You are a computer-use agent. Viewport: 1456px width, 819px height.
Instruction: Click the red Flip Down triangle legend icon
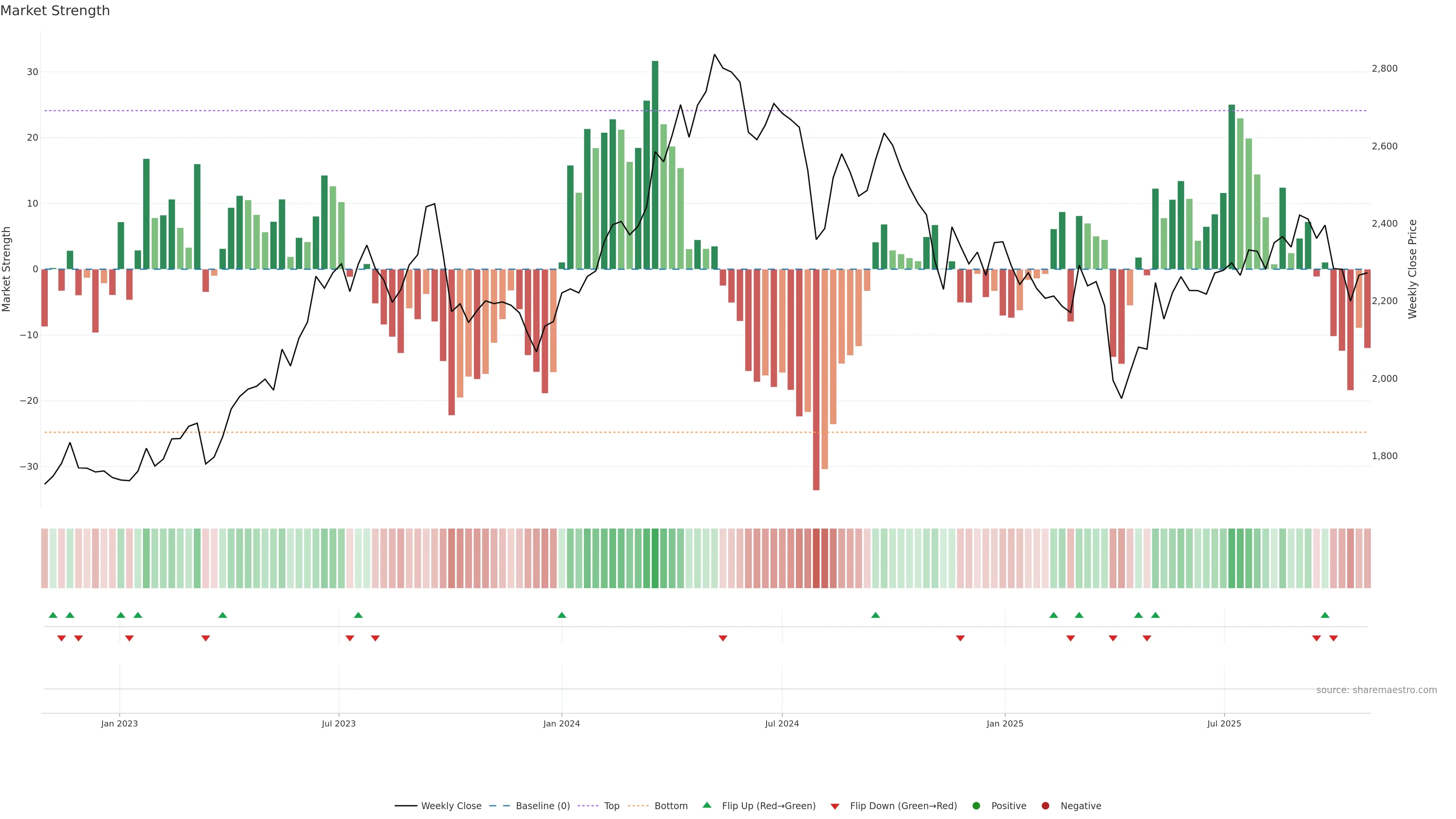835,806
